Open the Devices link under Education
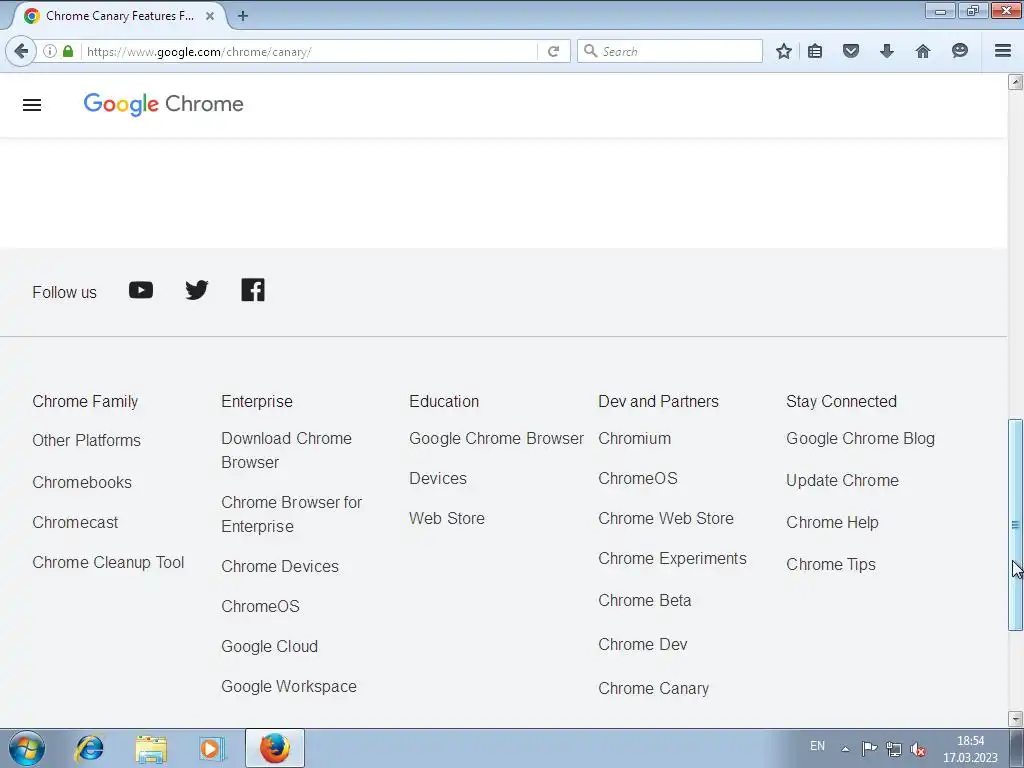 tap(438, 478)
